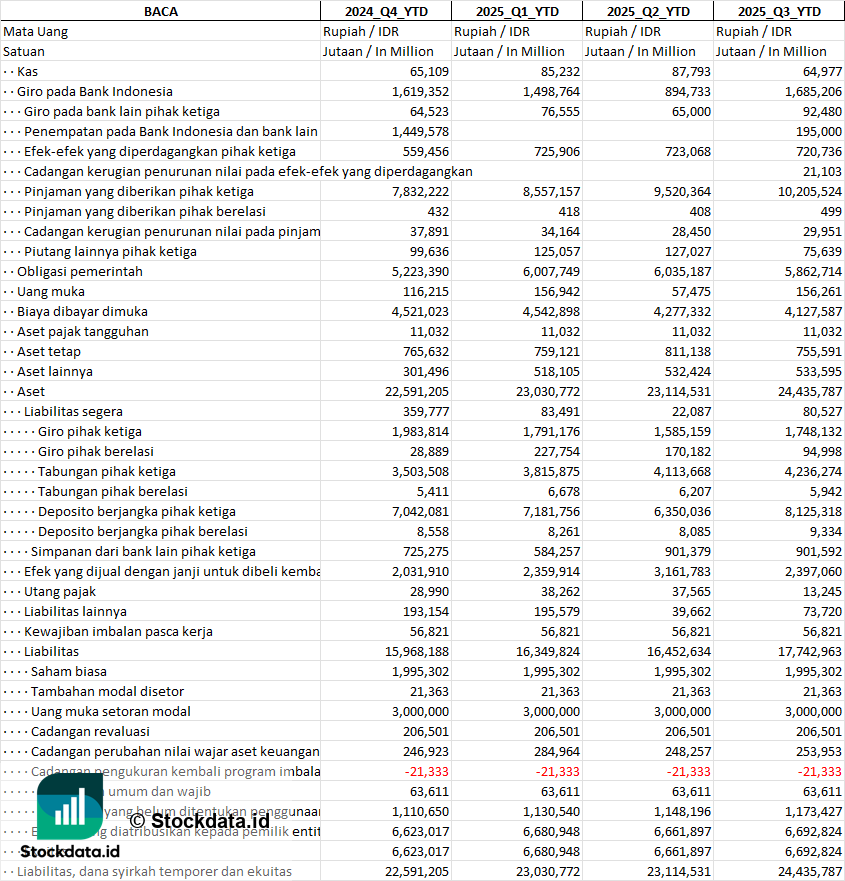This screenshot has width=845, height=881.
Task: Click the Saham biasa row label
Action: (x=69, y=671)
